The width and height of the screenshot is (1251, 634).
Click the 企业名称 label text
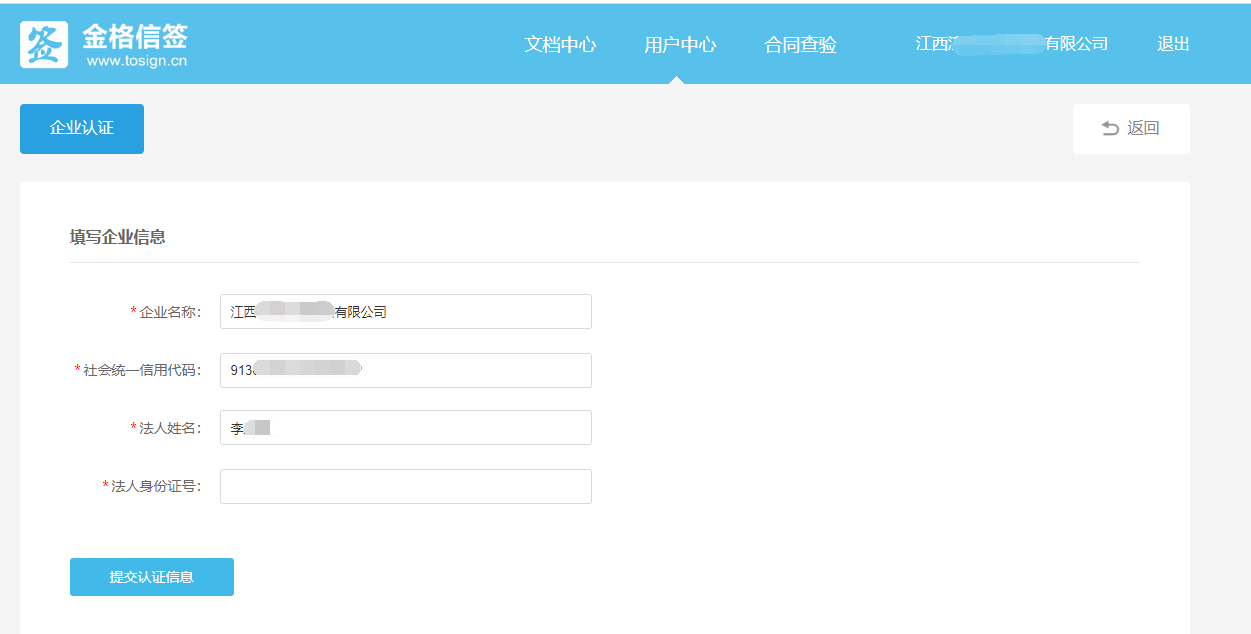tap(169, 312)
